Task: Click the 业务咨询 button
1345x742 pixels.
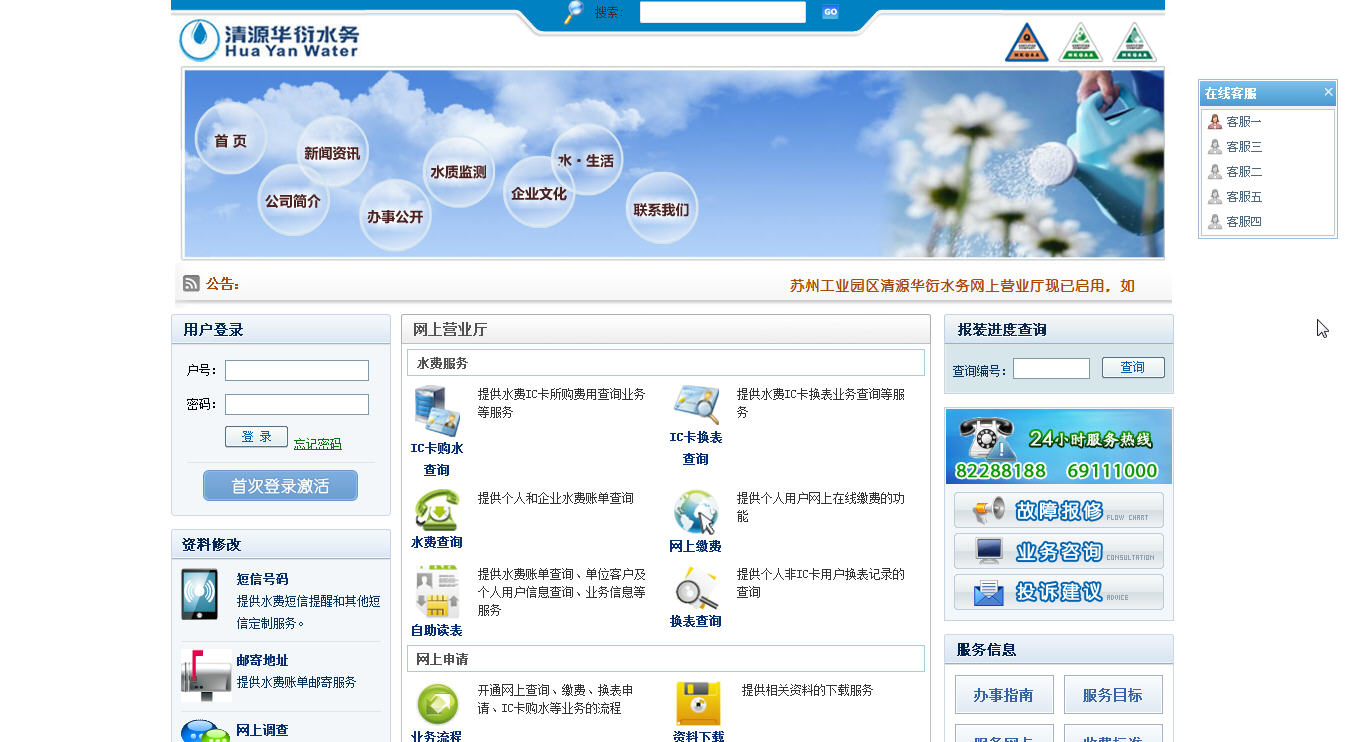Action: coord(1059,551)
